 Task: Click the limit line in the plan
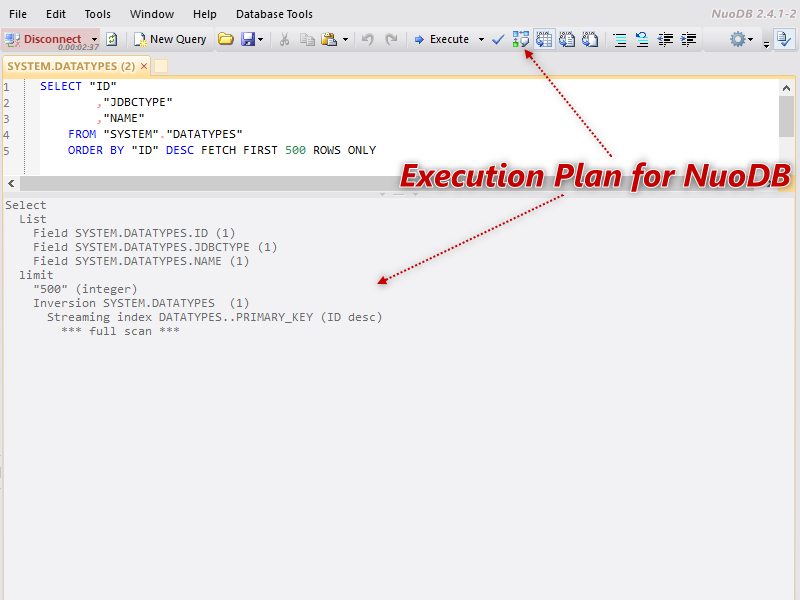coord(36,275)
